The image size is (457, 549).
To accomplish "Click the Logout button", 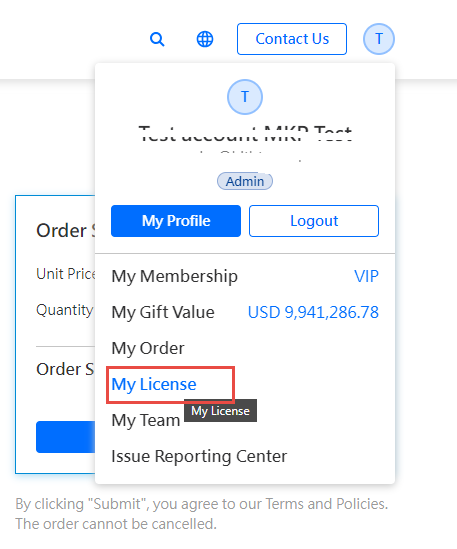I will click(314, 221).
